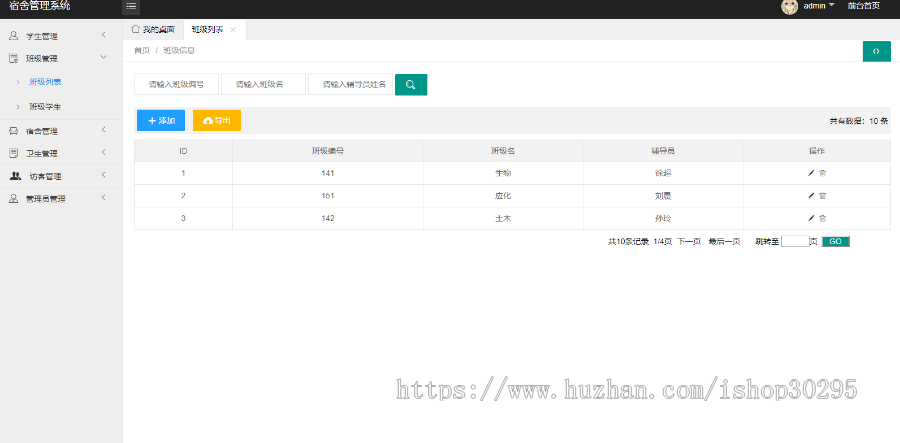Click counselor name 刘晨
The width and height of the screenshot is (900, 443).
(x=663, y=196)
